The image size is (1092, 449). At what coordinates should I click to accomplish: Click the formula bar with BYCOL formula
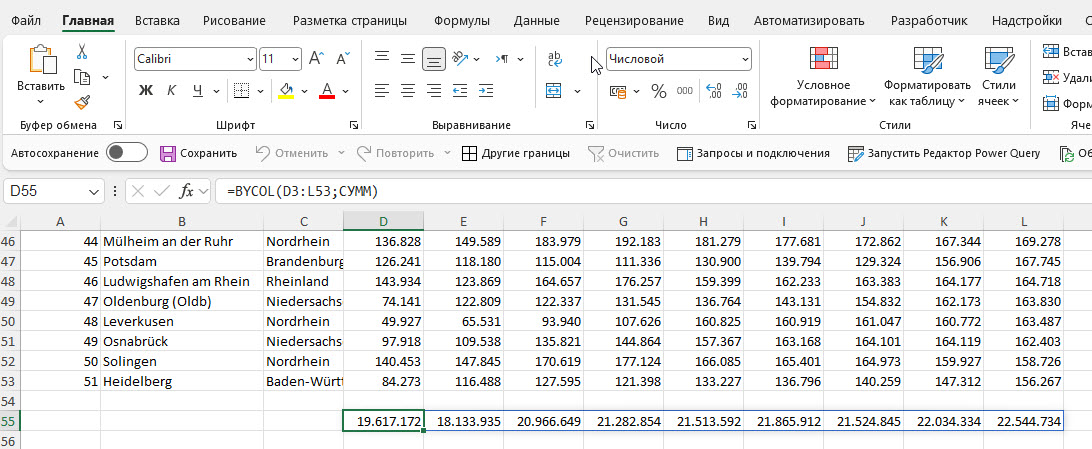click(x=600, y=191)
